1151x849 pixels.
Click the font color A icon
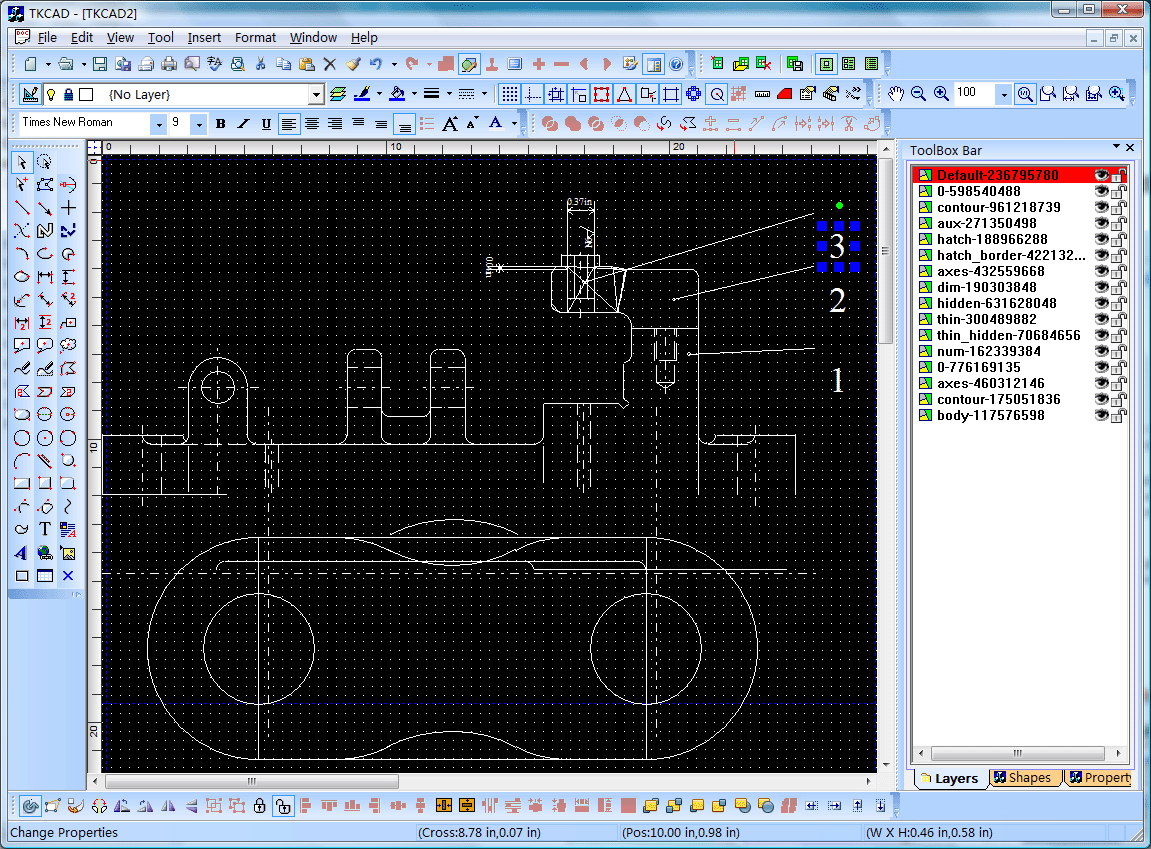pyautogui.click(x=495, y=123)
